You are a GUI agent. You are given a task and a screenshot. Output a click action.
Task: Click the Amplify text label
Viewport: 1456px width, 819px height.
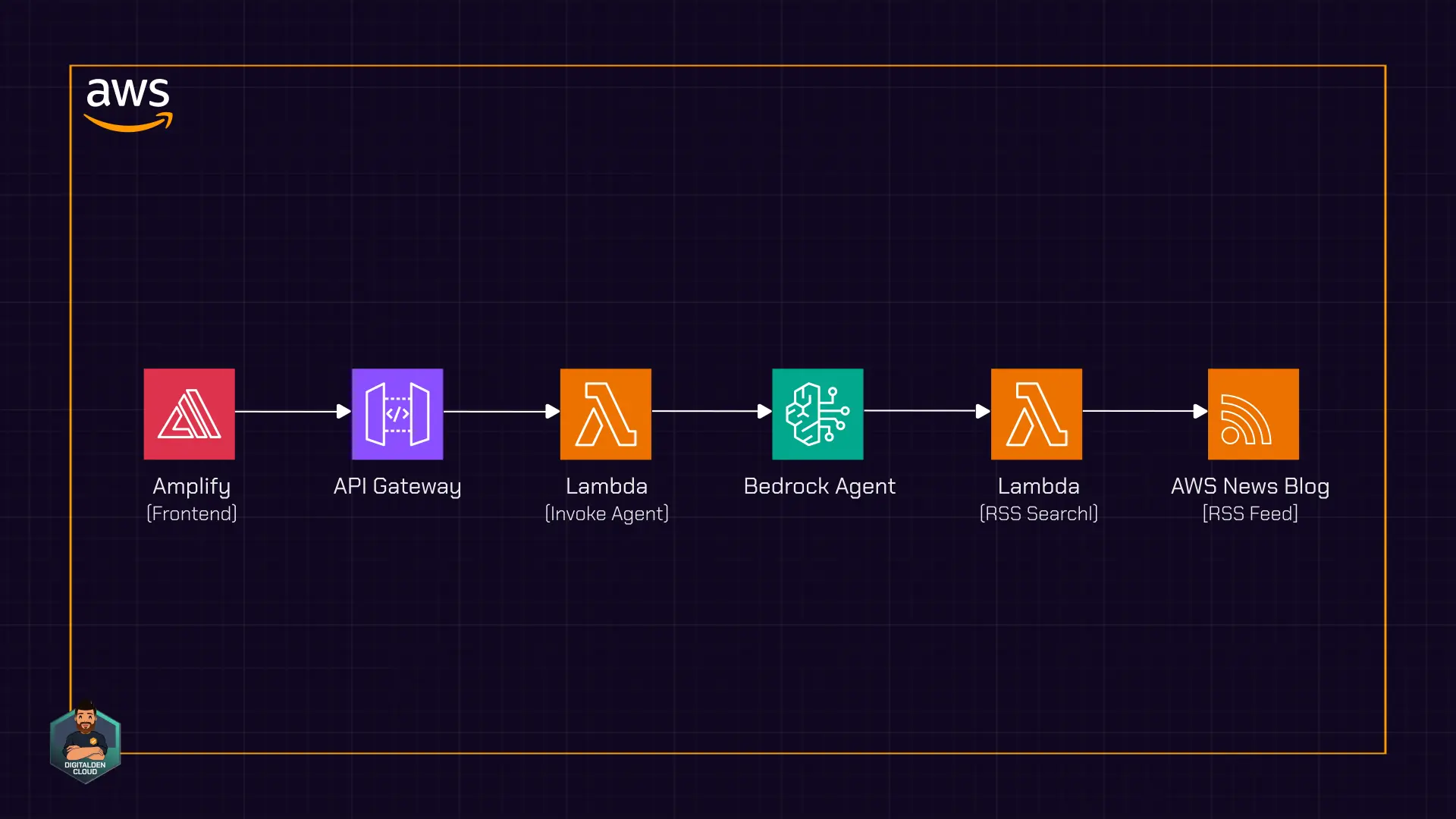coord(191,486)
